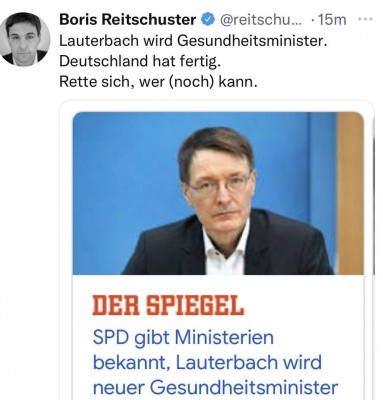Open the tweet via 15m timestamp
This screenshot has width=383, height=400.
(x=331, y=20)
